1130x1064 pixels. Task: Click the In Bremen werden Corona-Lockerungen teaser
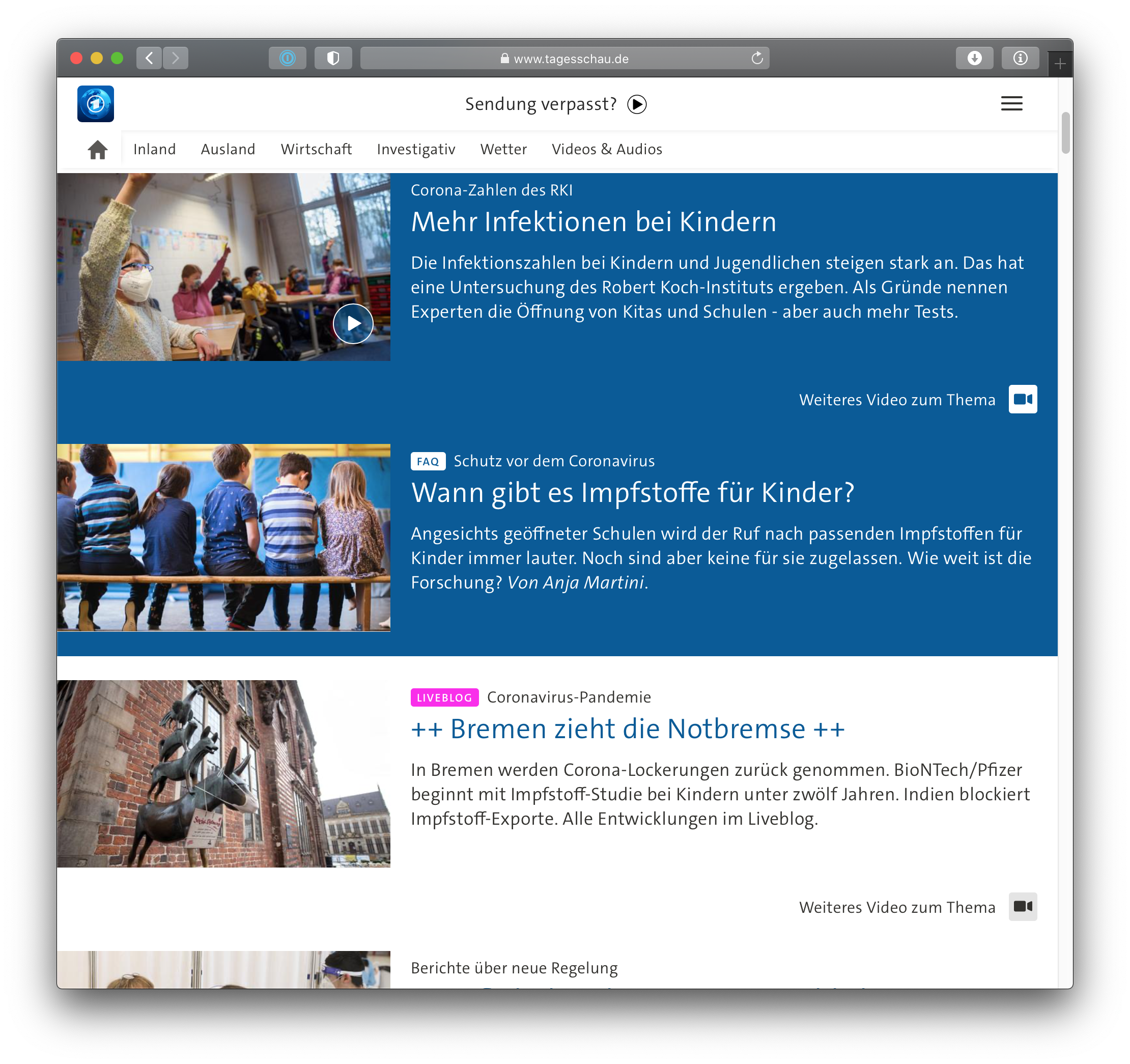coord(720,794)
